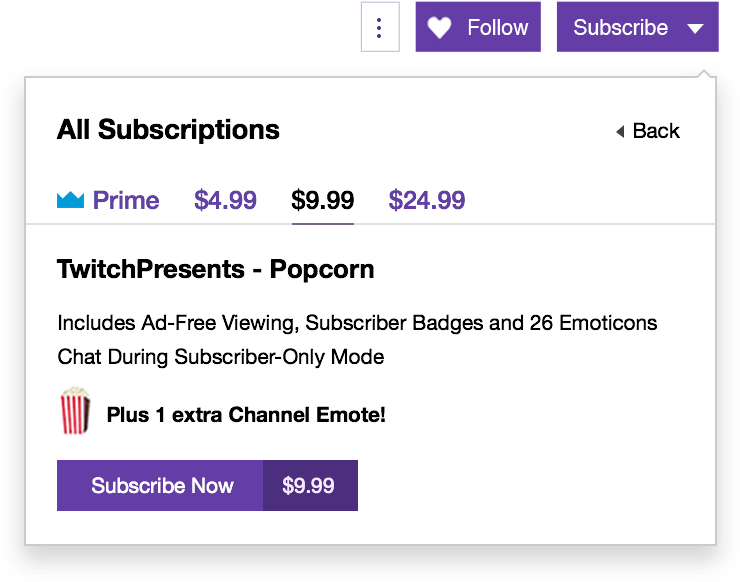Collapse the Subscribe dropdown arrow

coord(696,29)
